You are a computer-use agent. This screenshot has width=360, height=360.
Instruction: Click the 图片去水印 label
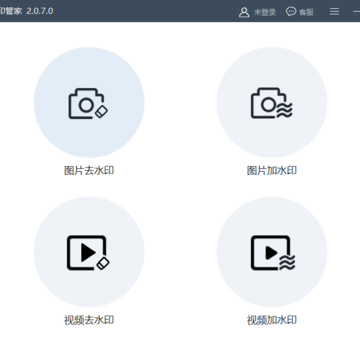coord(89,170)
